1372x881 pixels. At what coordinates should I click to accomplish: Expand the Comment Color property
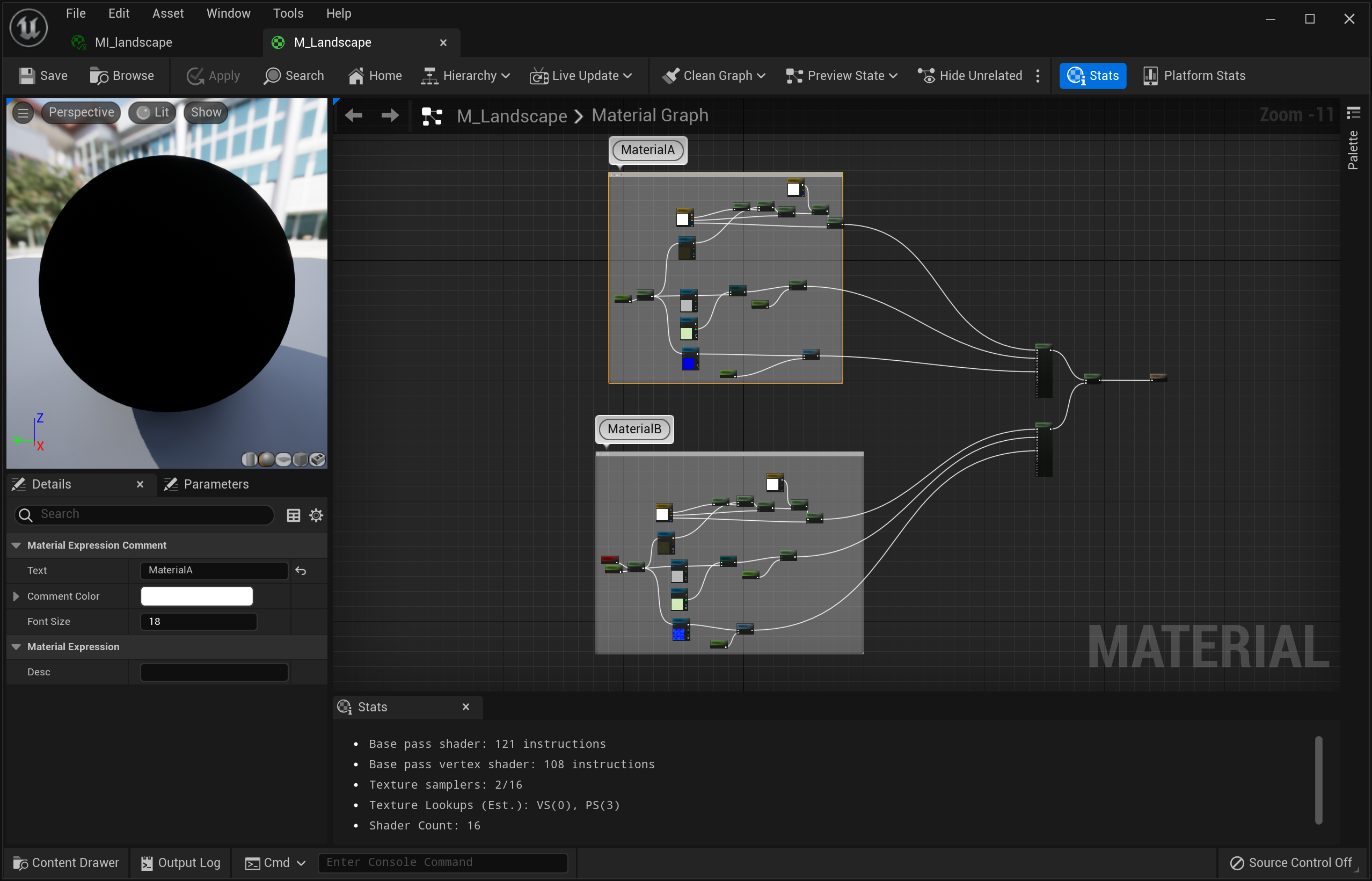(x=16, y=596)
